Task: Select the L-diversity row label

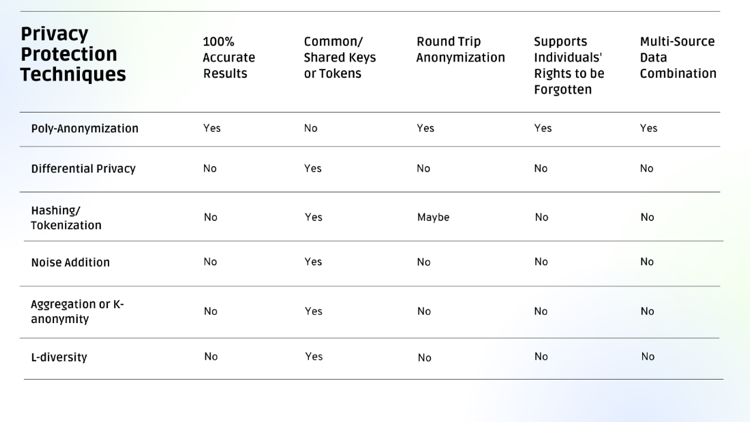Action: 59,358
